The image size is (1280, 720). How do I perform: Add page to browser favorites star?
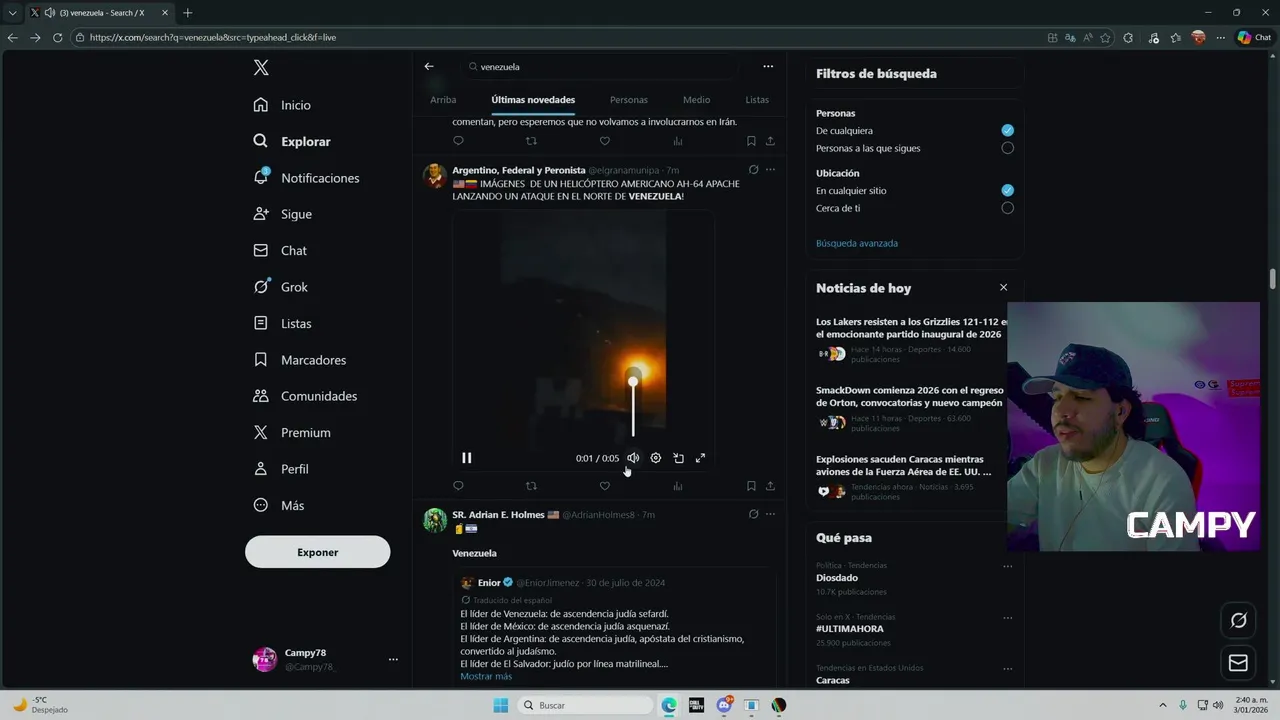click(x=1105, y=38)
